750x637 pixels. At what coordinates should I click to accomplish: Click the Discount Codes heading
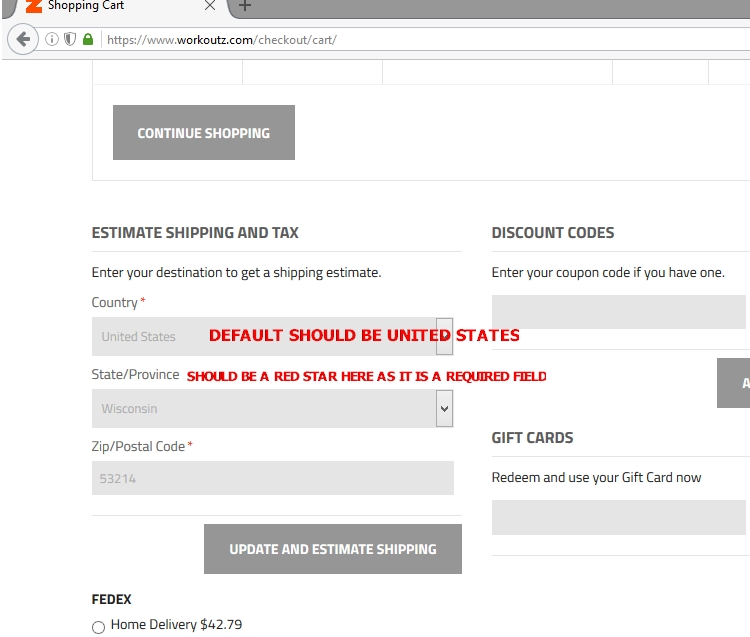[553, 232]
